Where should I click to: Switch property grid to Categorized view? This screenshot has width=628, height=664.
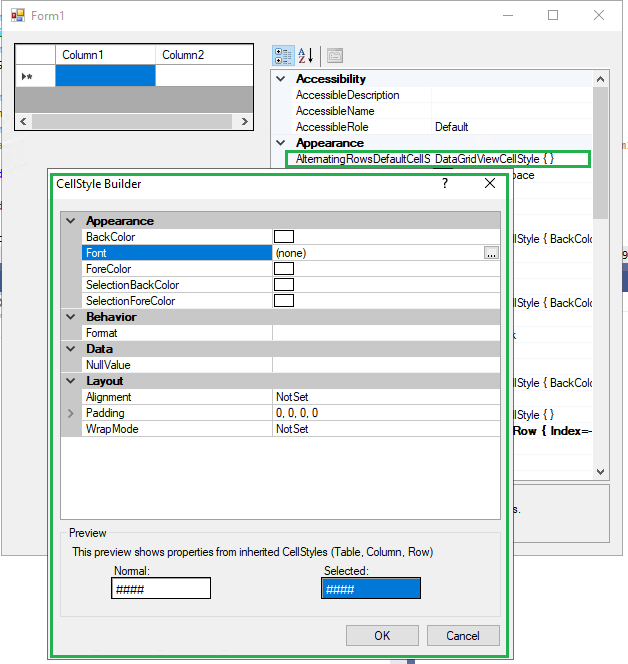click(x=283, y=55)
